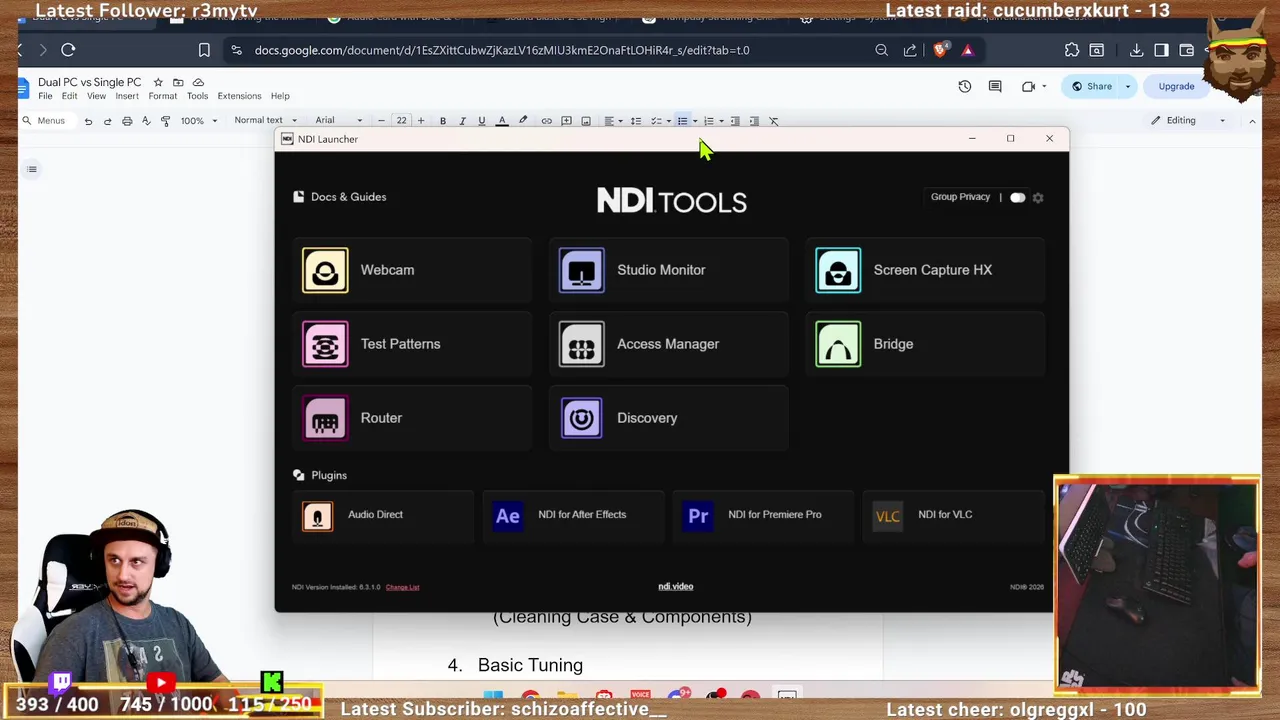Screen dimensions: 1280x720
Task: Star the Dual PC vs Single PC document
Action: 158,82
